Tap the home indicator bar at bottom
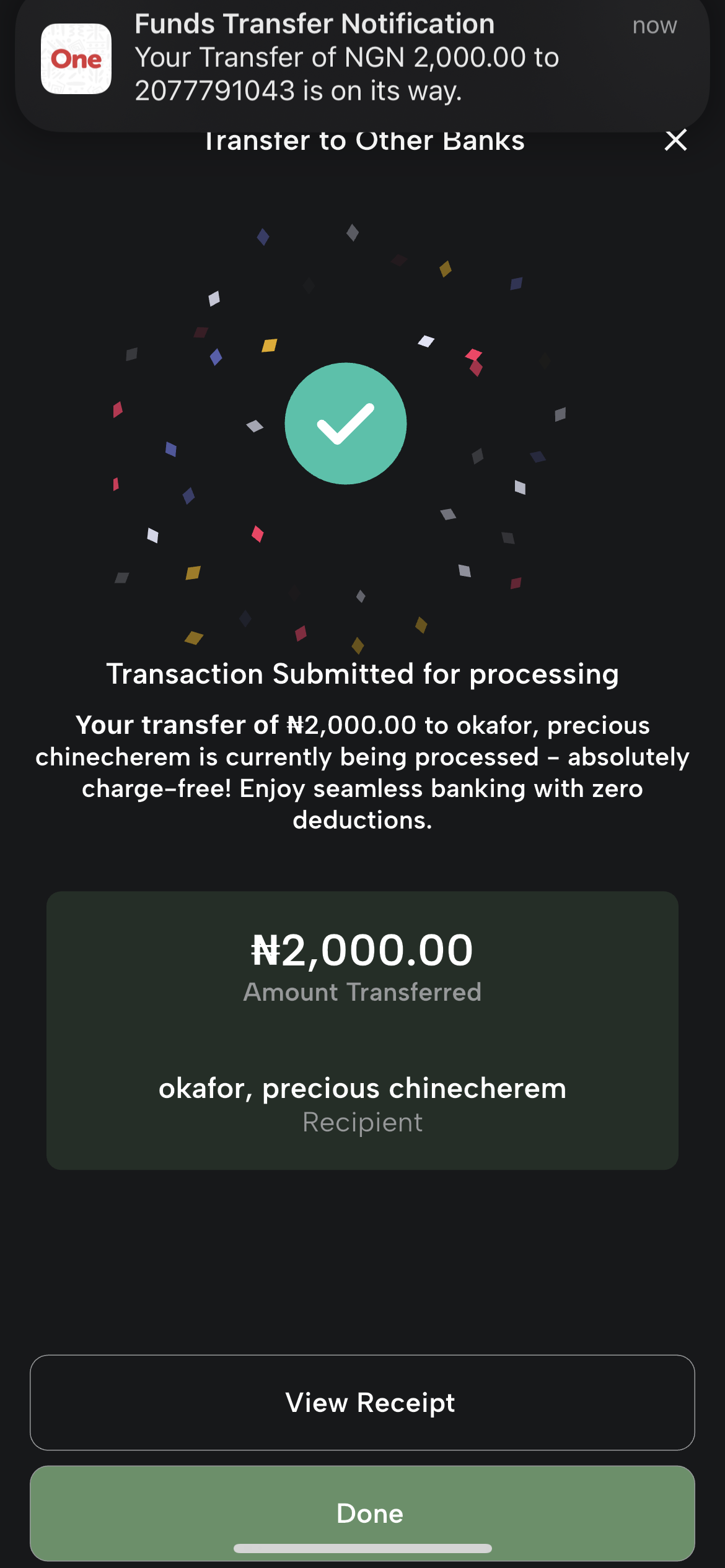This screenshot has height=1568, width=725. point(362,1549)
